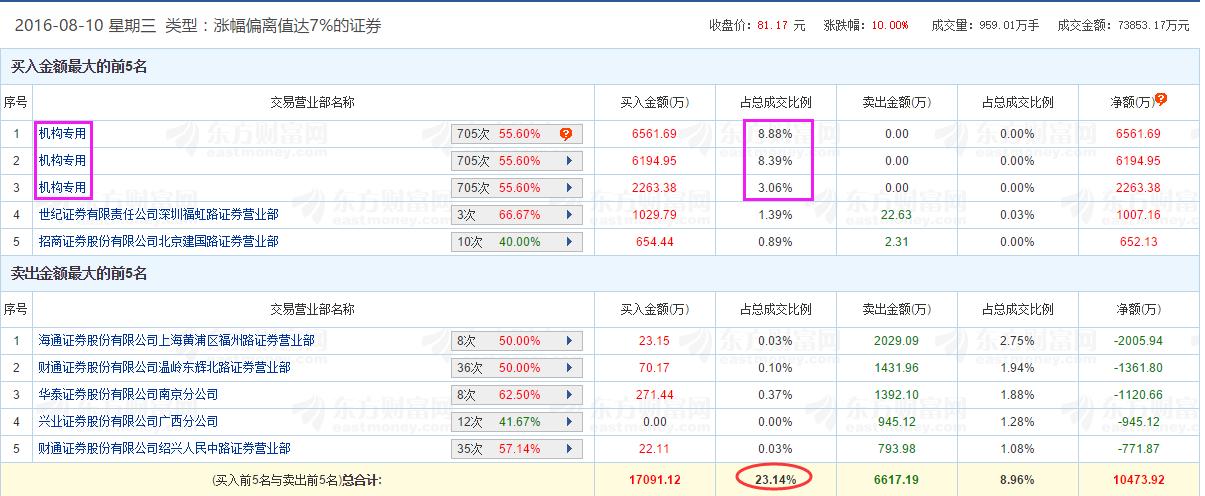Click the sell amount cell 1392.10
The image size is (1205, 496).
tap(896, 394)
